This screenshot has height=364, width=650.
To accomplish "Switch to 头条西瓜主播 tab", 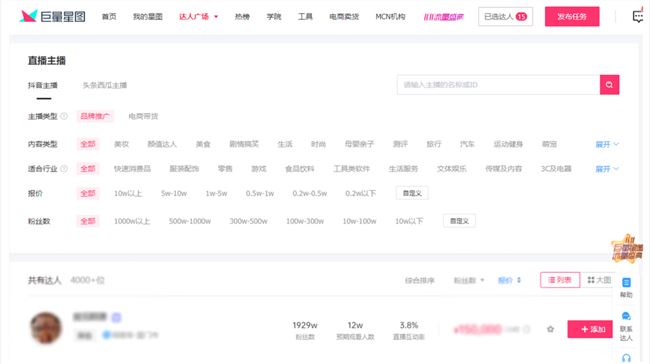I will coord(105,85).
